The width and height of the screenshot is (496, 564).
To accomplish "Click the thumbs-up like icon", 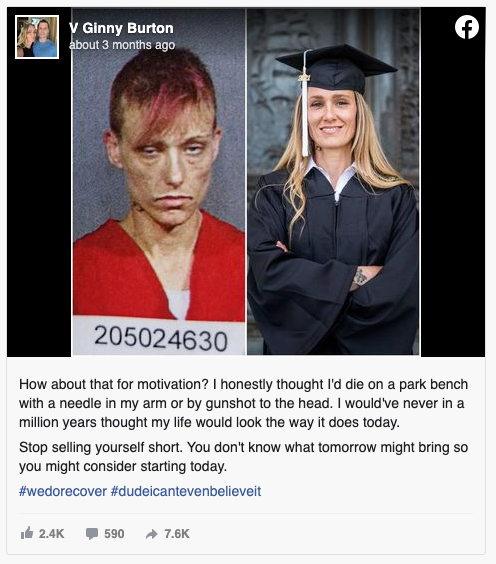I will (27, 533).
